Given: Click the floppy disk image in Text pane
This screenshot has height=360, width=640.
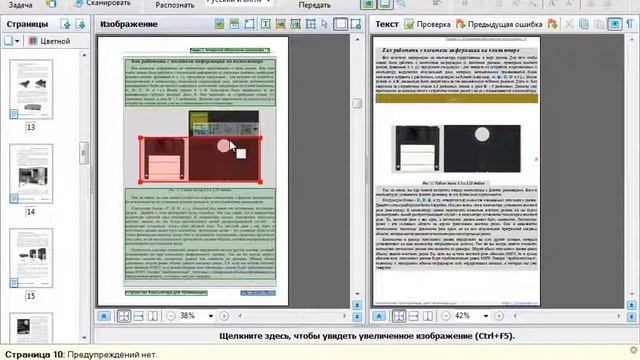Looking at the screenshot, I should click(x=456, y=149).
